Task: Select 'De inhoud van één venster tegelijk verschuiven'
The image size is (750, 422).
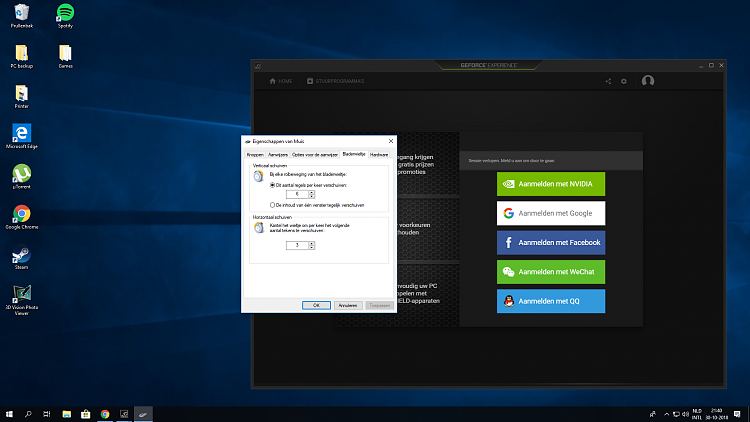Action: pyautogui.click(x=318, y=205)
